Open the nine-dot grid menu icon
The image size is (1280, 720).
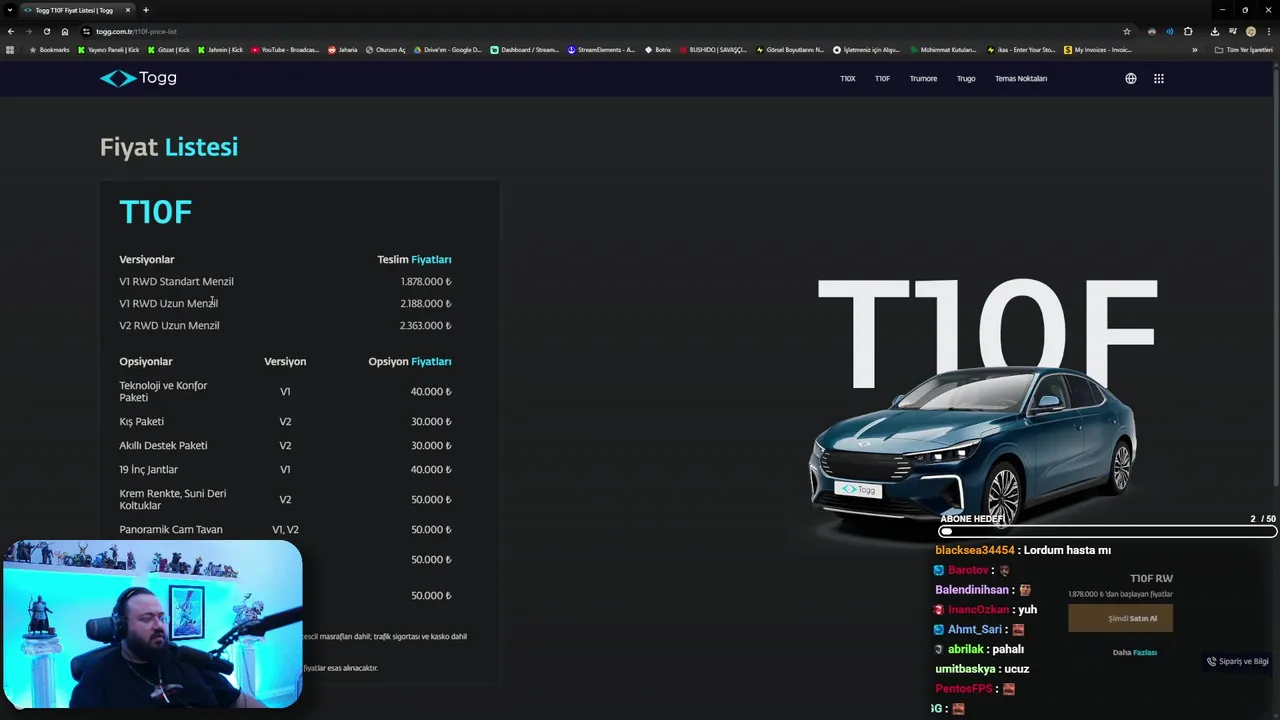pyautogui.click(x=1159, y=78)
